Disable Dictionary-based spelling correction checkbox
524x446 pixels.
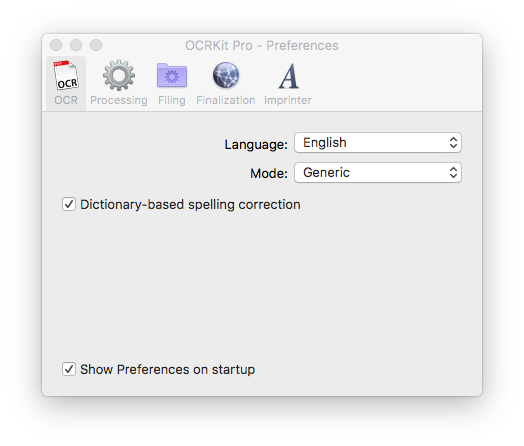69,204
